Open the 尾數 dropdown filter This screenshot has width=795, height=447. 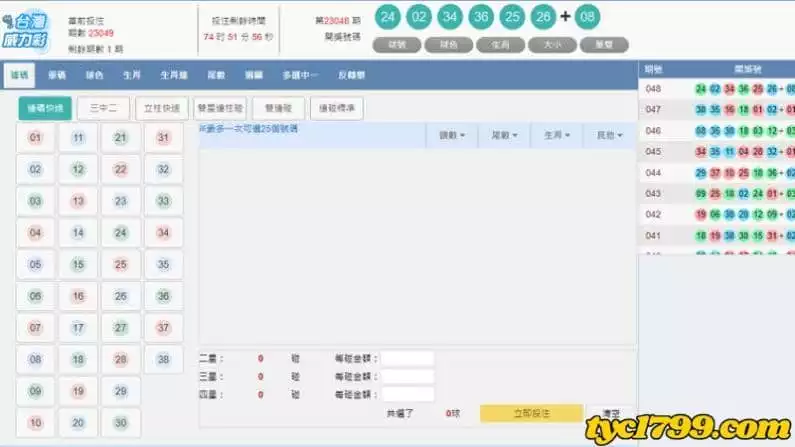(504, 135)
